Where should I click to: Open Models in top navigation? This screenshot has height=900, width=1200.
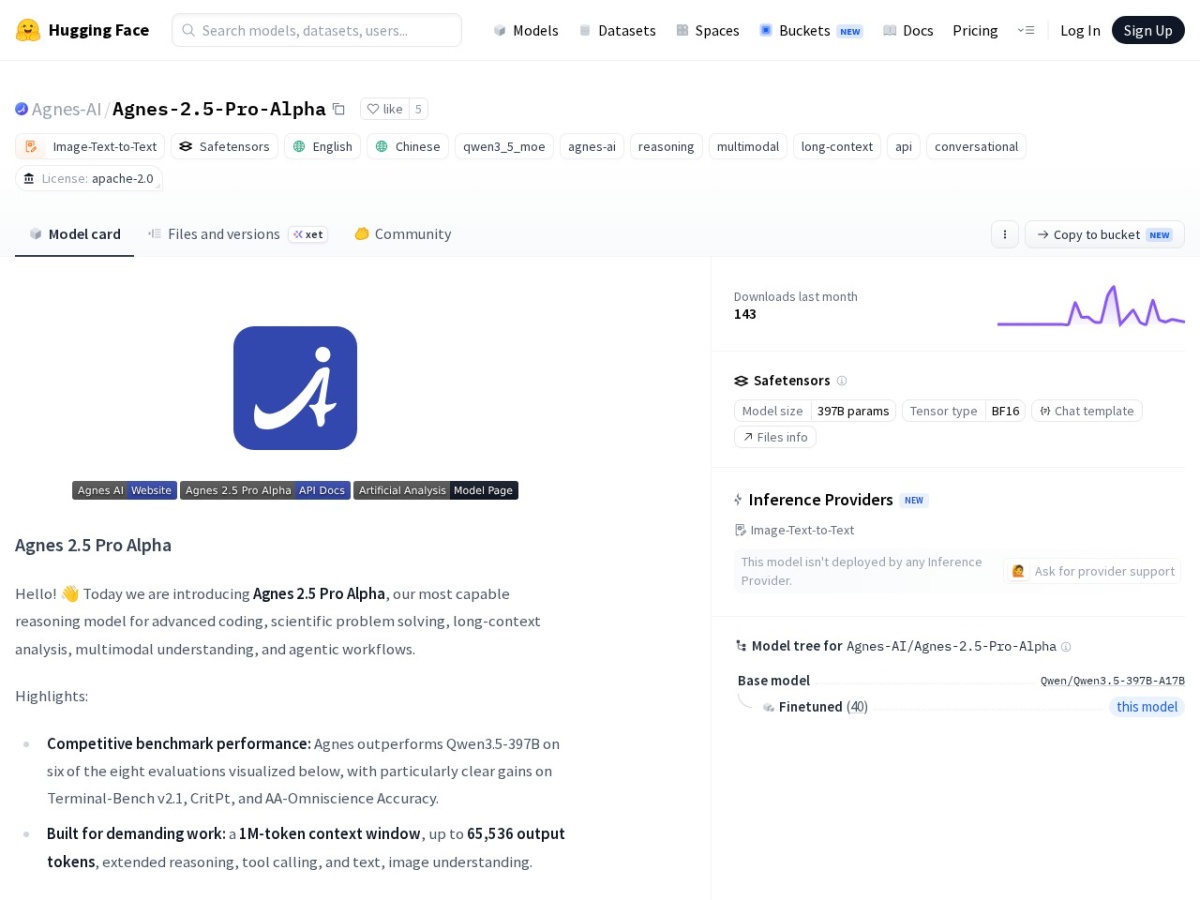(x=526, y=30)
